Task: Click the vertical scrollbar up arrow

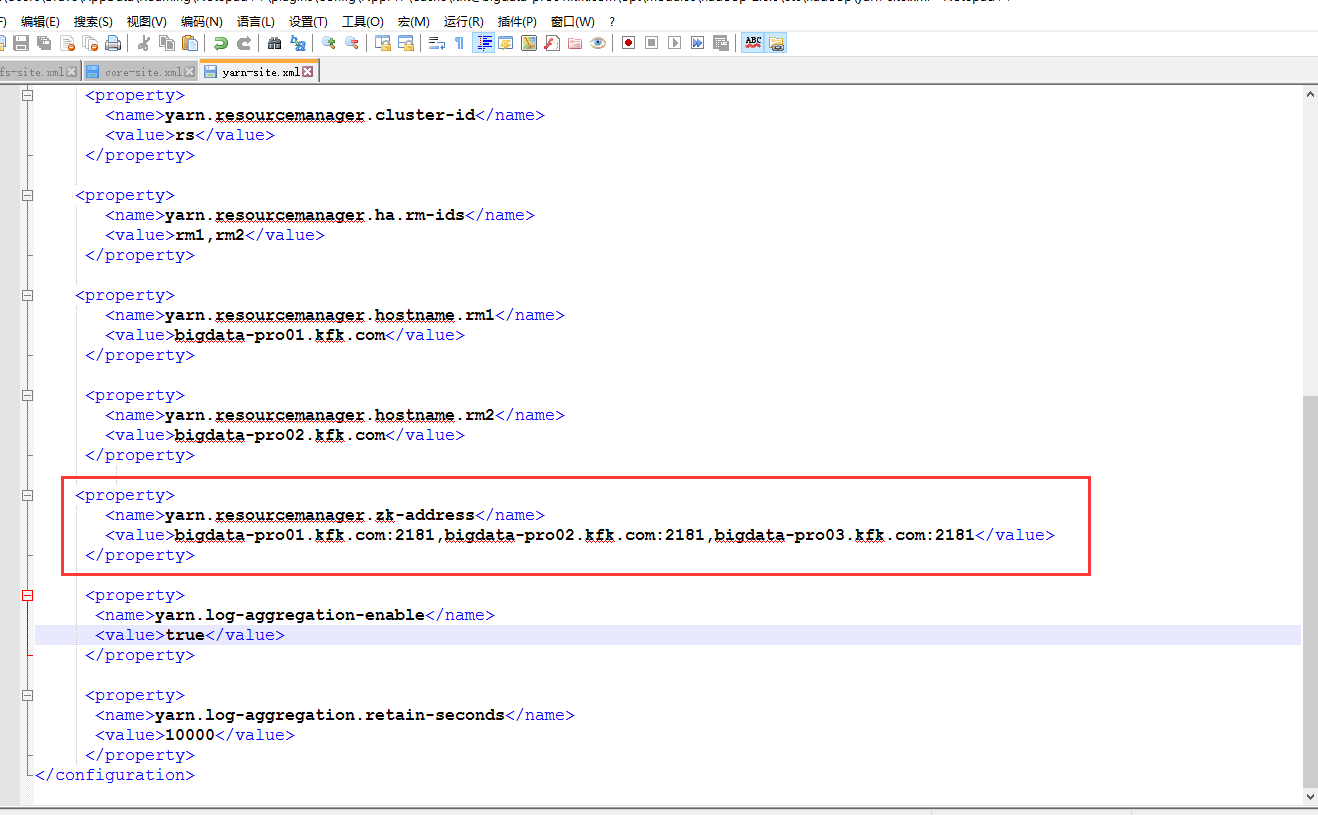Action: [x=1310, y=94]
